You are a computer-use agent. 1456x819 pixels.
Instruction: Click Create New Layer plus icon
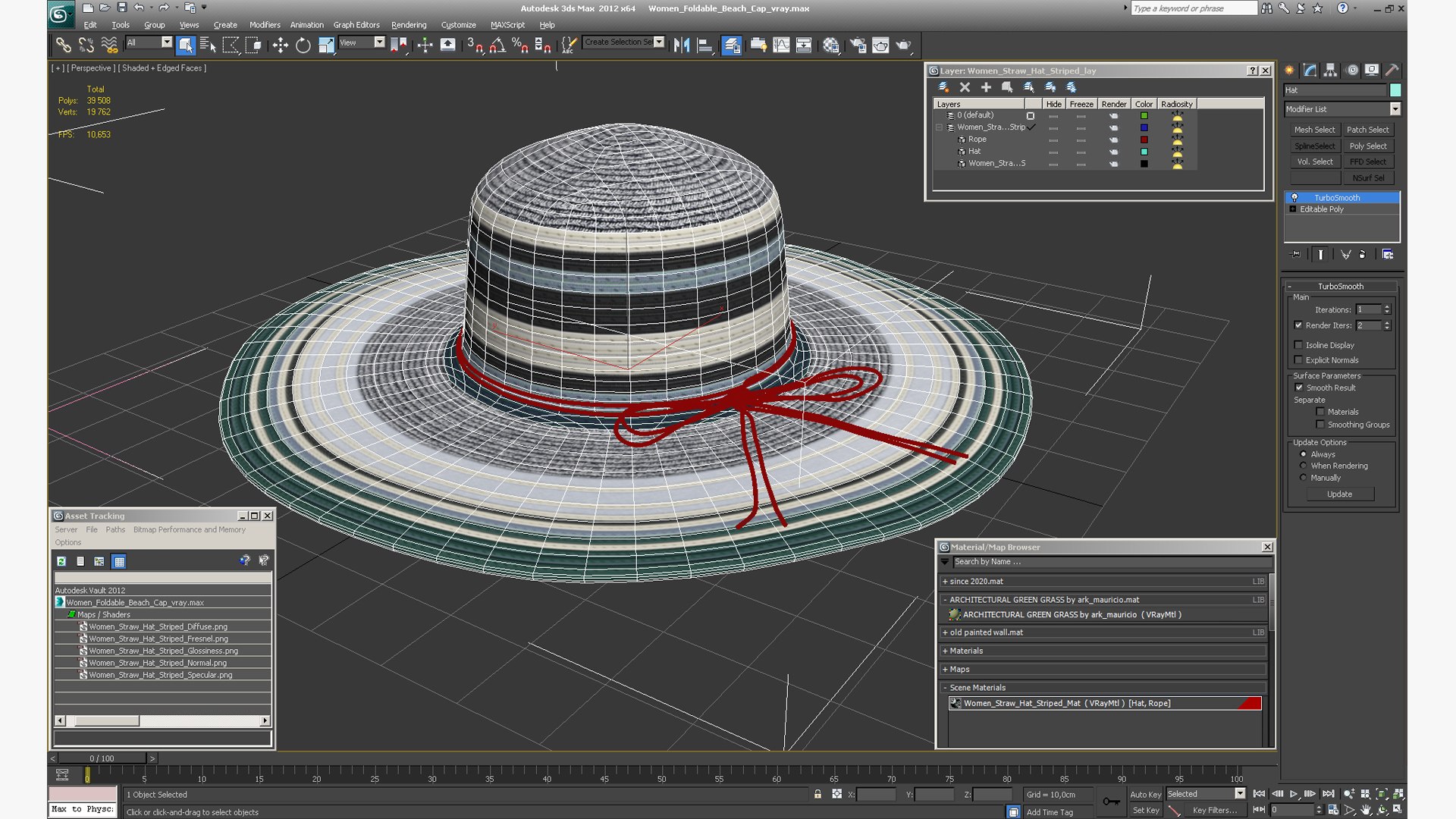click(x=986, y=87)
